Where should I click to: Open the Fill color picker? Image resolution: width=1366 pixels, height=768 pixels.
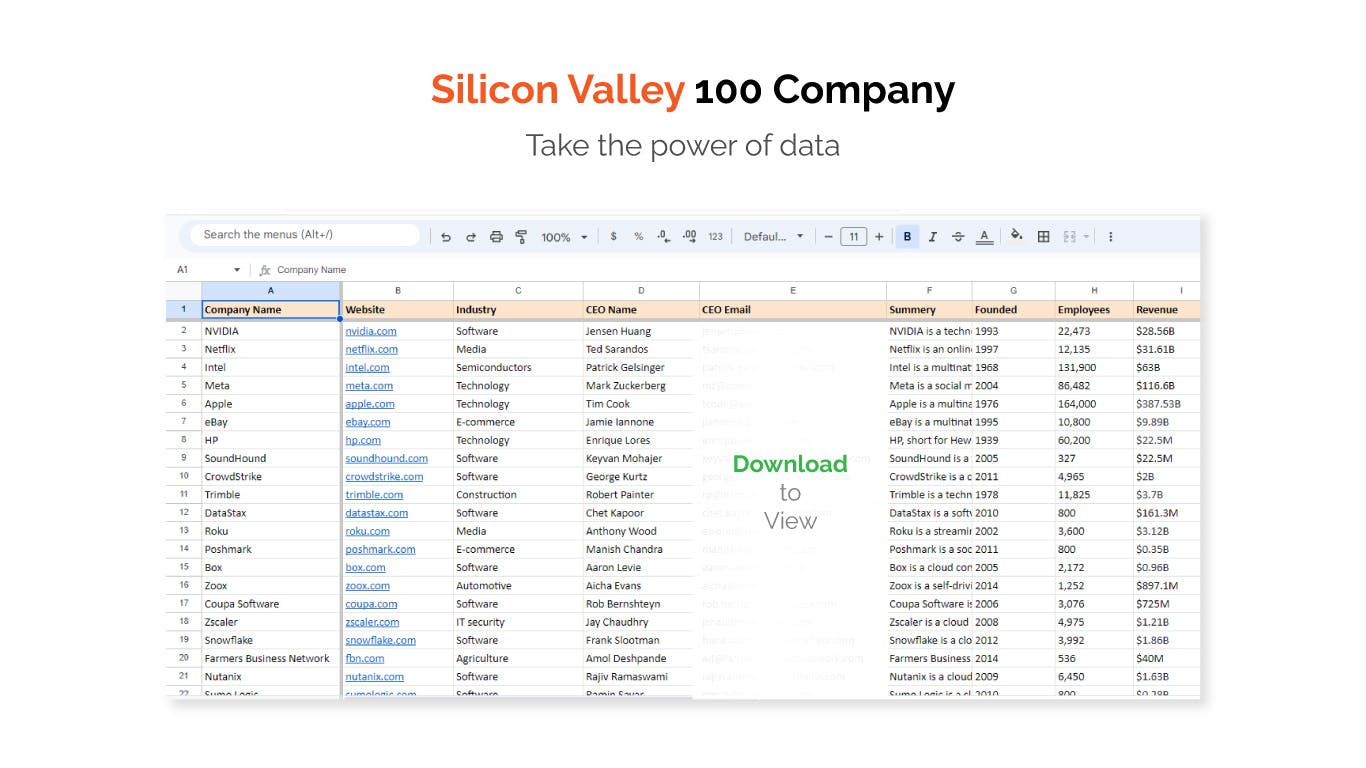pyautogui.click(x=1017, y=237)
